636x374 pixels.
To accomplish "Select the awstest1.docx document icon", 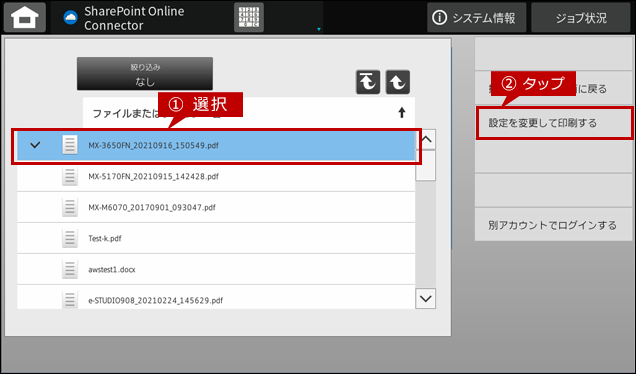I will (70, 269).
